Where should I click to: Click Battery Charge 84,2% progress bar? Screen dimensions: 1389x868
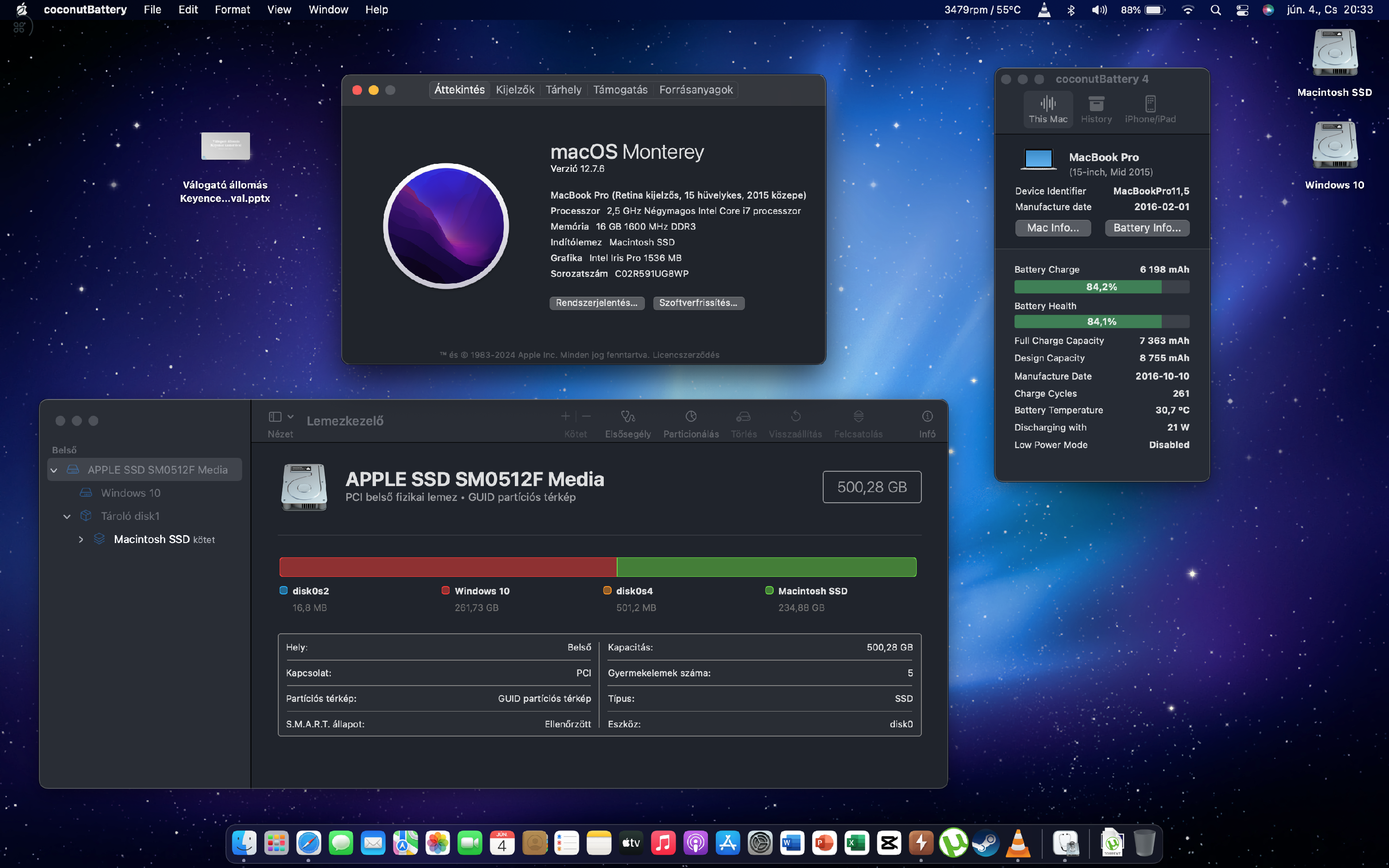click(1101, 287)
